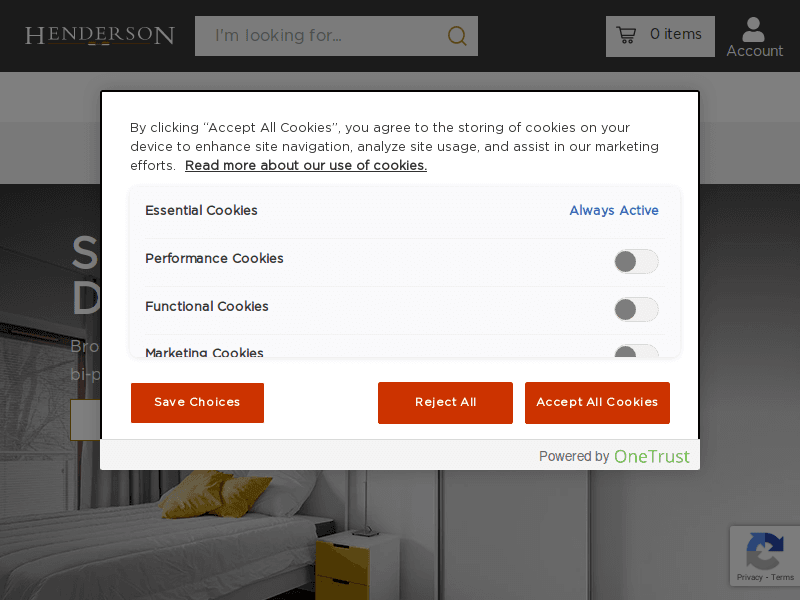This screenshot has height=600, width=800.
Task: Open reCAPTCHA Terms link
Action: pos(782,578)
